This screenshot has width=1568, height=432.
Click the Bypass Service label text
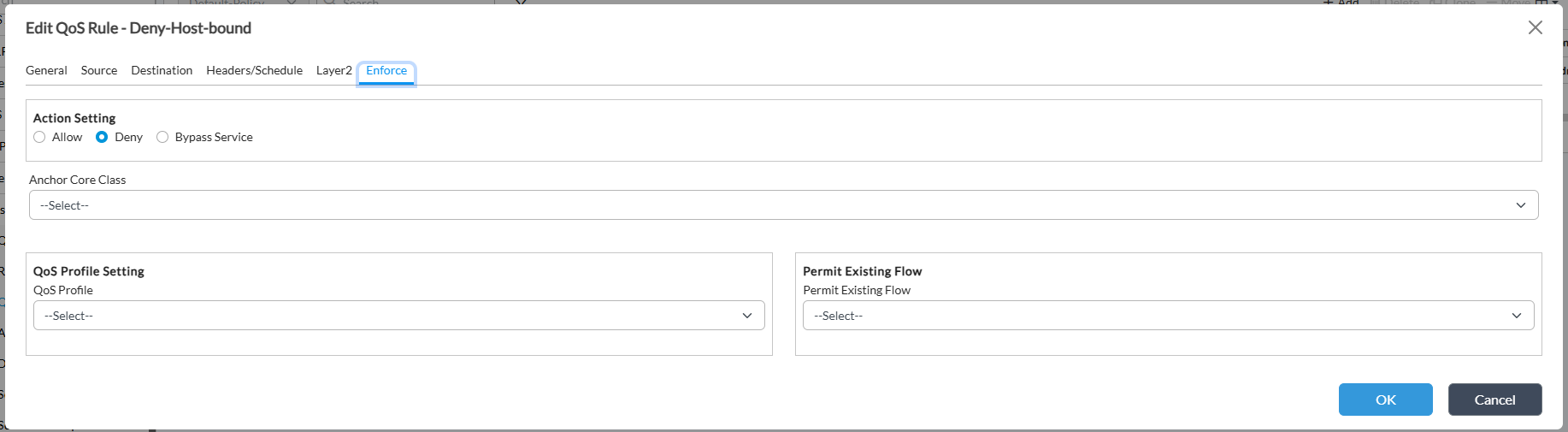(x=214, y=137)
